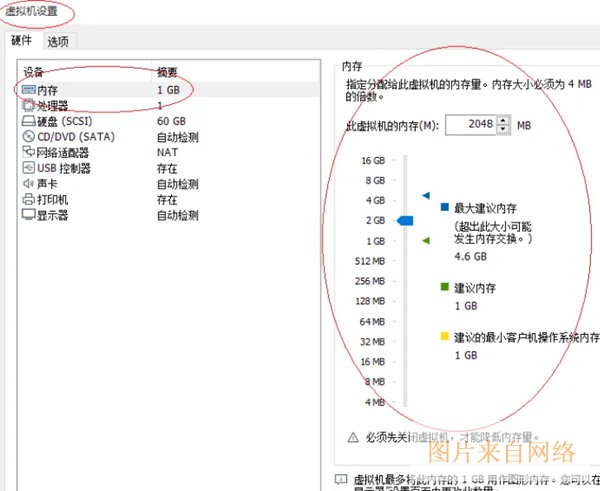Click the sound card speaker icon
The width and height of the screenshot is (600, 491).
(29, 184)
